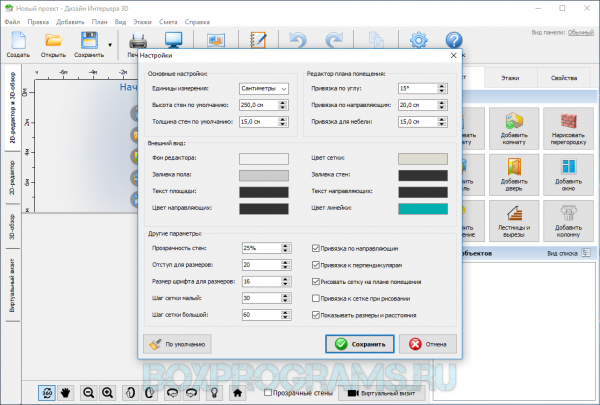The width and height of the screenshot is (600, 405).
Task: Open the Добавить menu
Action: point(70,22)
